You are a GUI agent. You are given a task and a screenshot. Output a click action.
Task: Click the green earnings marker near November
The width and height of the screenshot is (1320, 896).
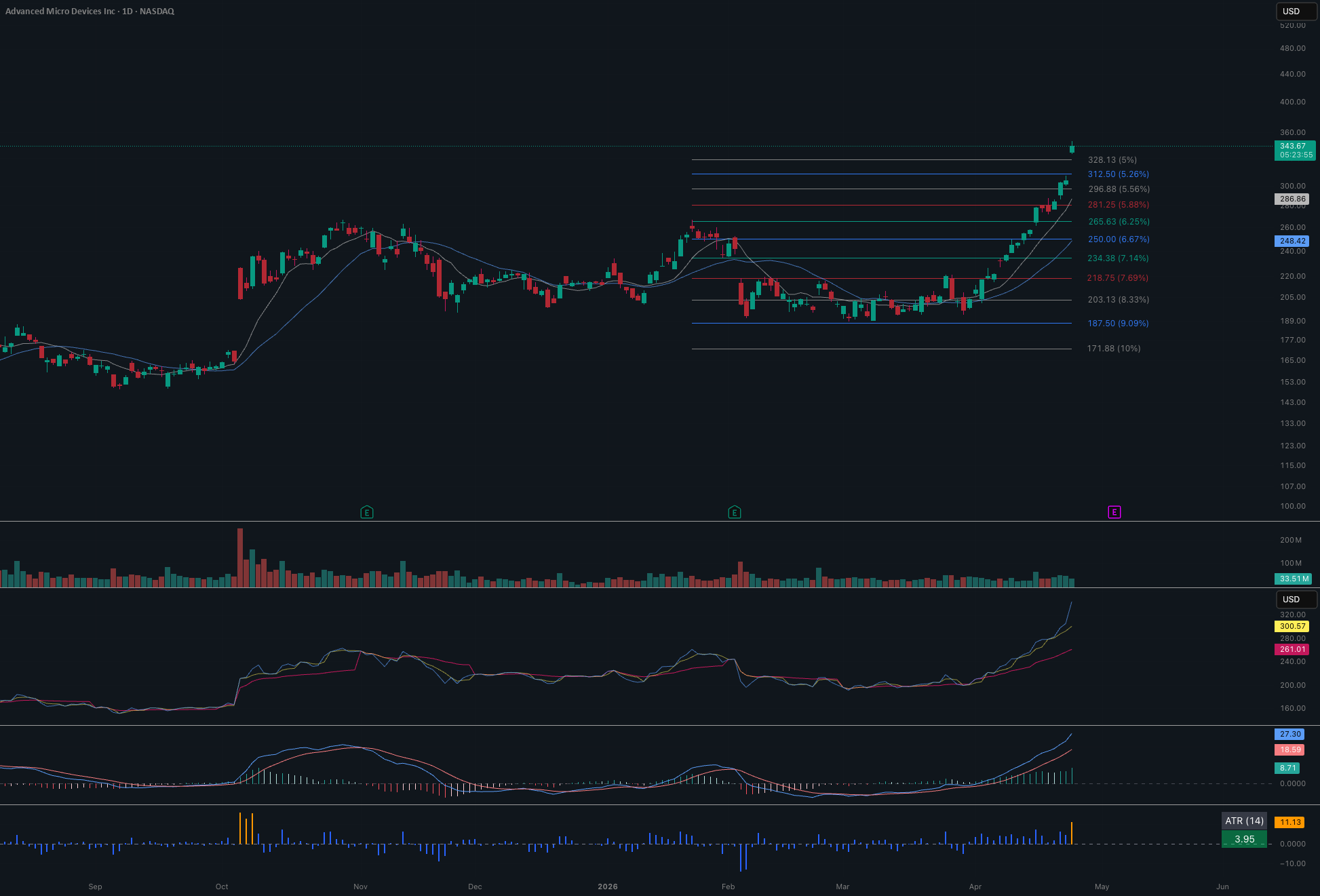366,512
